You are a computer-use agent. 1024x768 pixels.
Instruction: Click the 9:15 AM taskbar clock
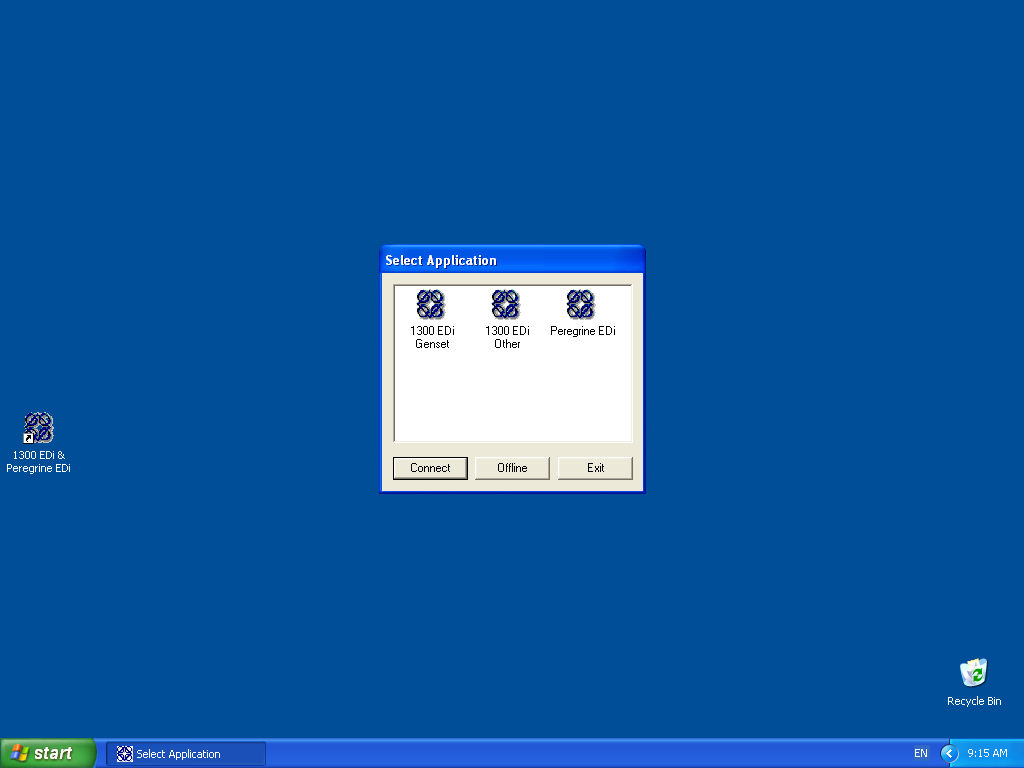987,754
